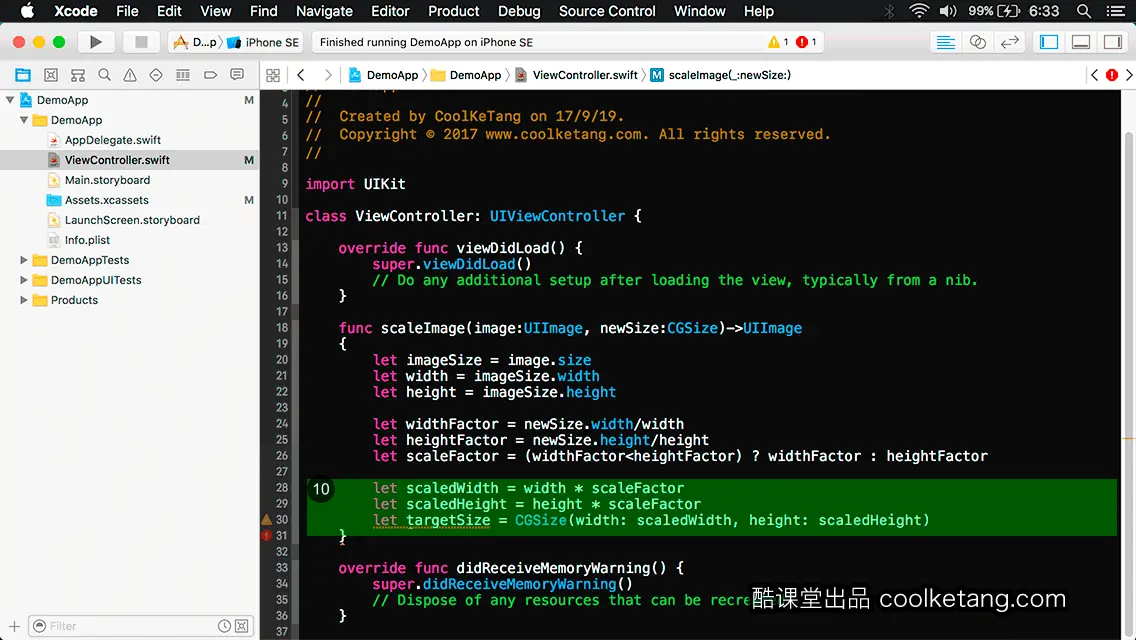Click the error indicator beside issue arrows

1112,75
